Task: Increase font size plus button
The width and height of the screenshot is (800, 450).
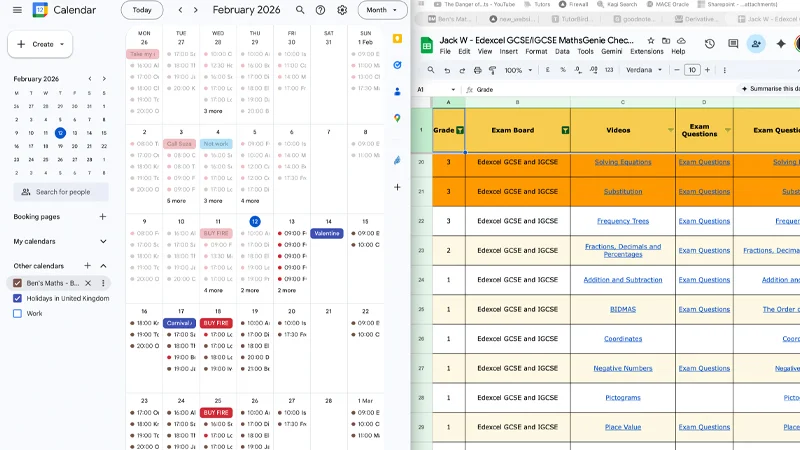Action: coord(707,70)
